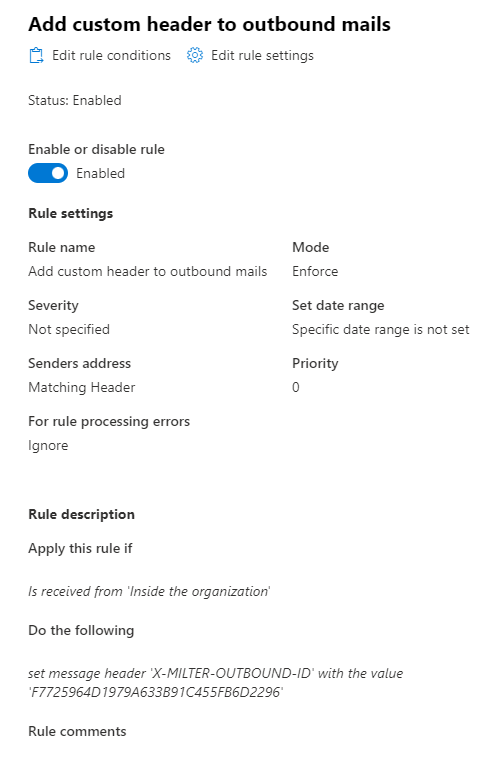Click the rule name value under Rule name

(147, 271)
